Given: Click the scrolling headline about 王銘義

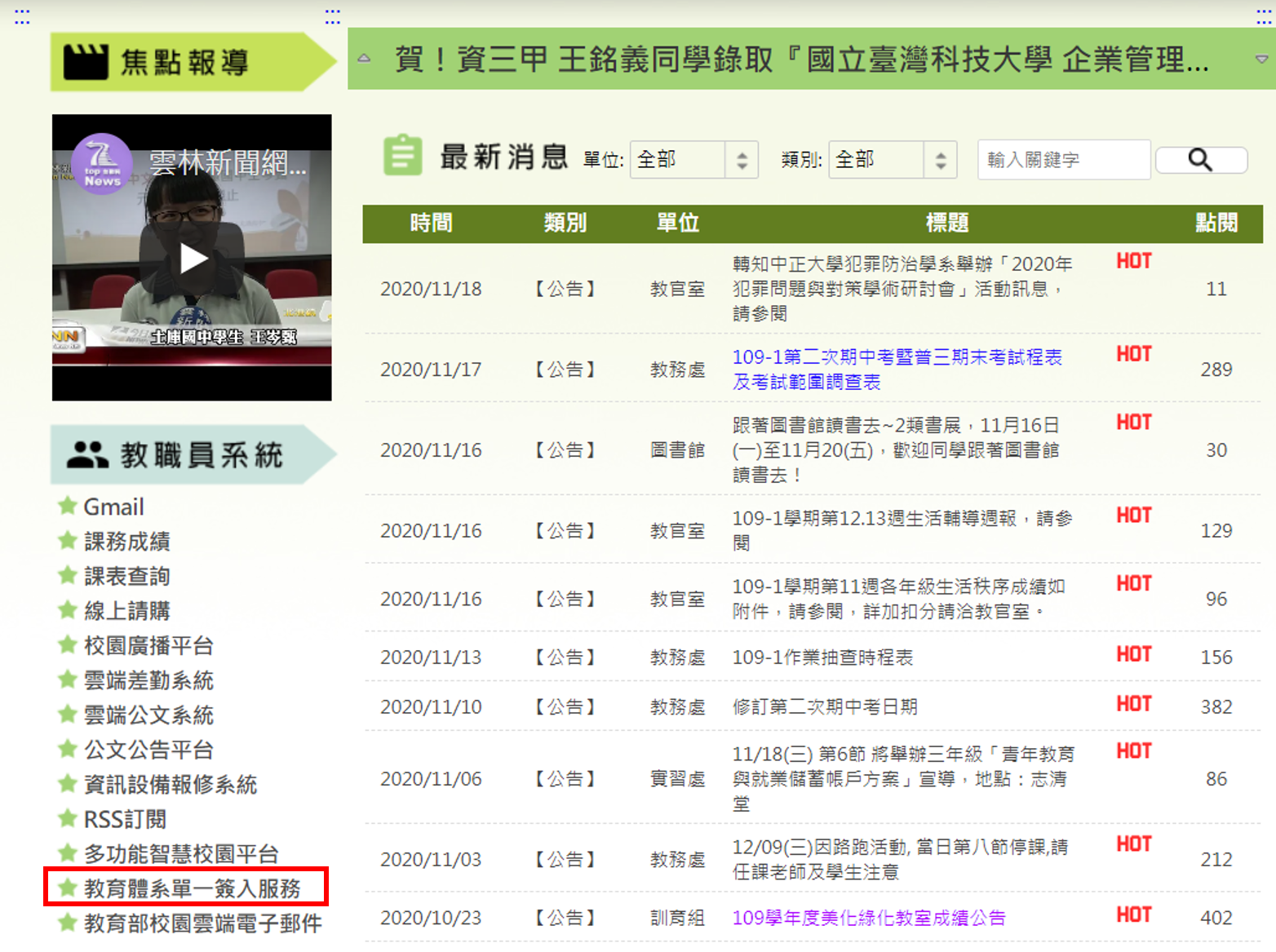Looking at the screenshot, I should pyautogui.click(x=800, y=59).
